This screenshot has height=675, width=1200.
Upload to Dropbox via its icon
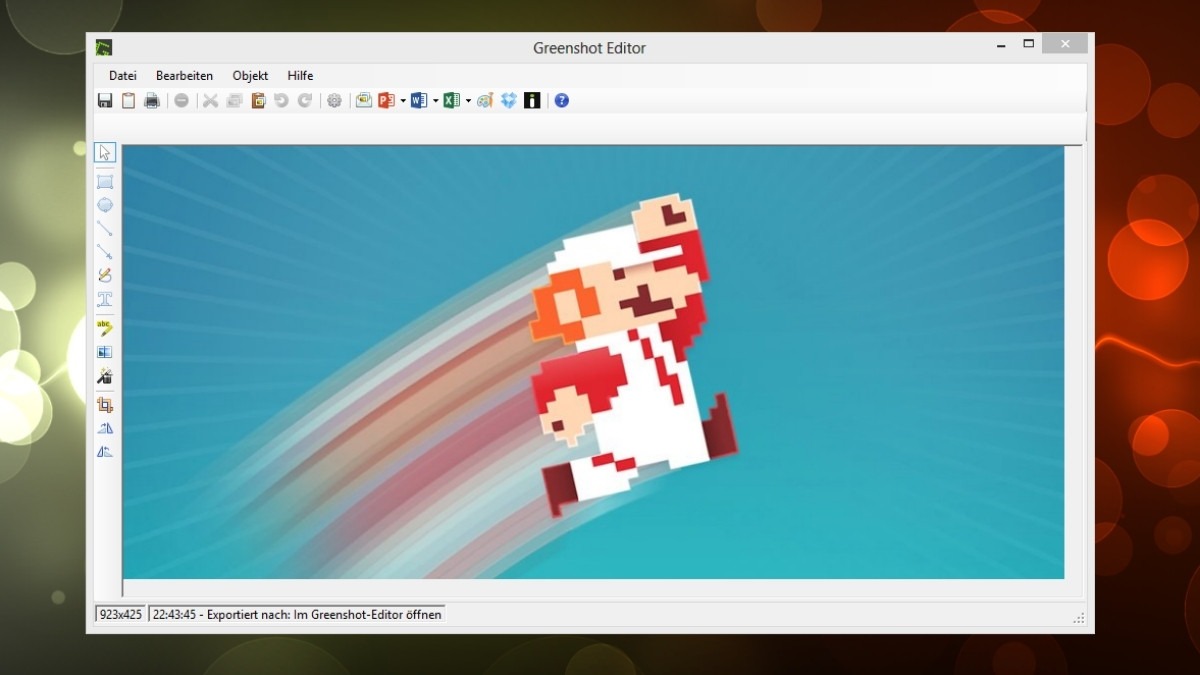coord(509,100)
